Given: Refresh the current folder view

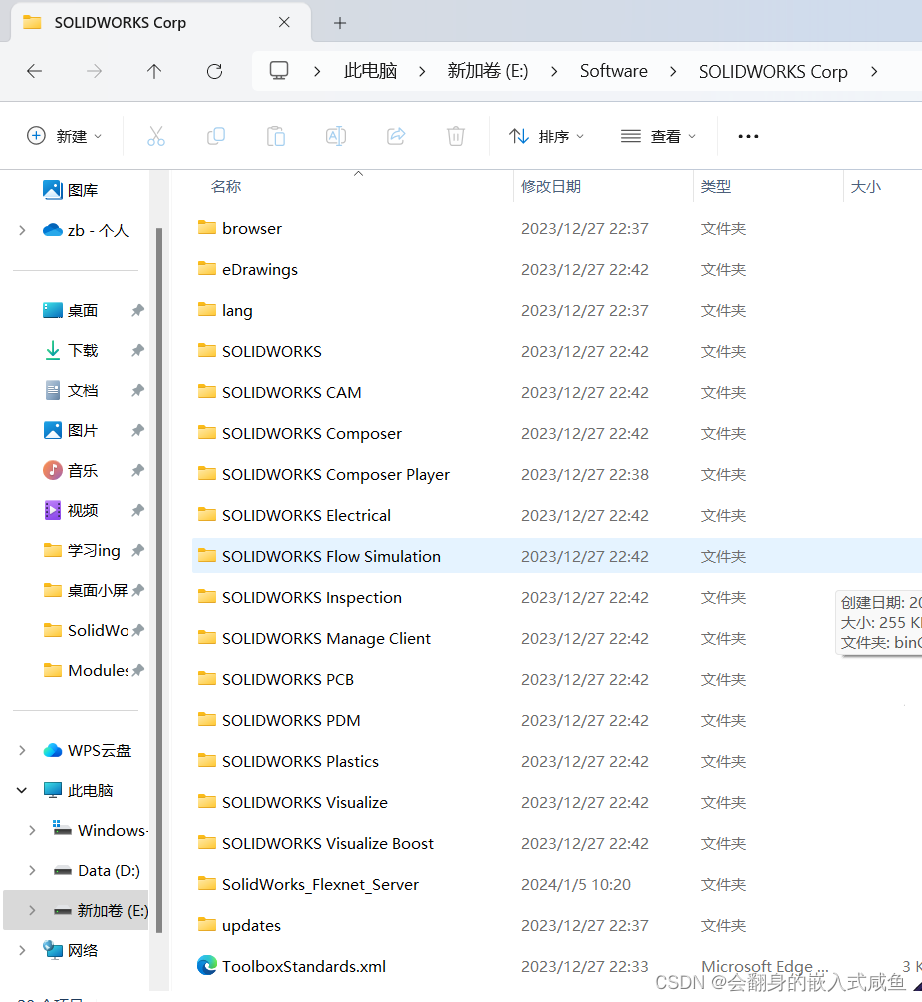Looking at the screenshot, I should point(214,71).
